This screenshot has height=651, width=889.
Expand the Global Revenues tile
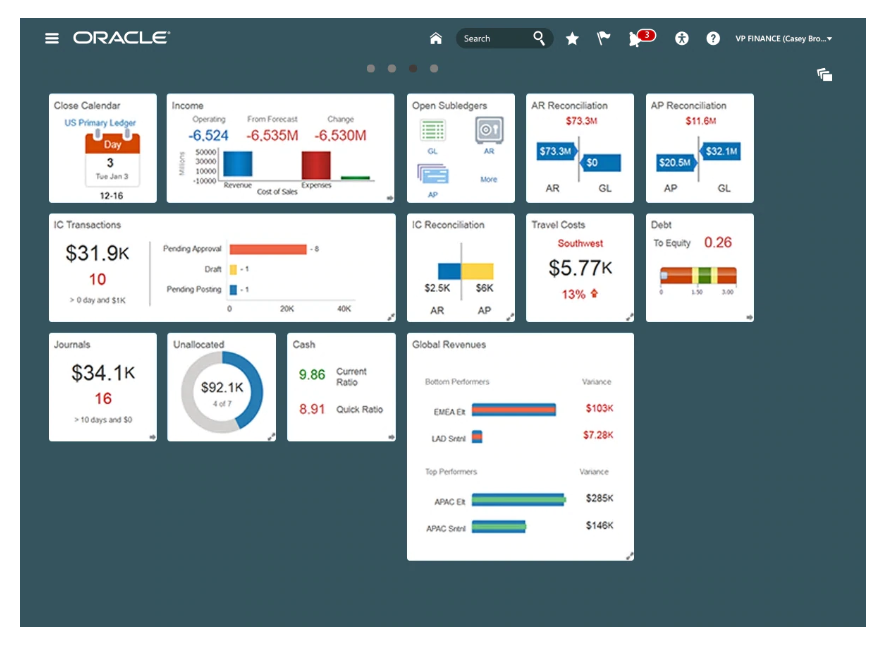pyautogui.click(x=628, y=555)
